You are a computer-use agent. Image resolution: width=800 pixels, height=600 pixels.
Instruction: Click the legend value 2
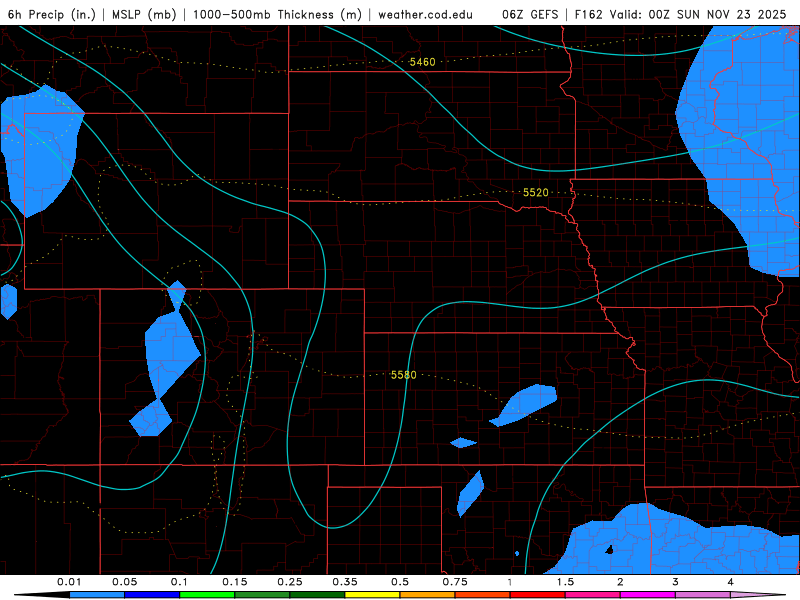pyautogui.click(x=620, y=582)
